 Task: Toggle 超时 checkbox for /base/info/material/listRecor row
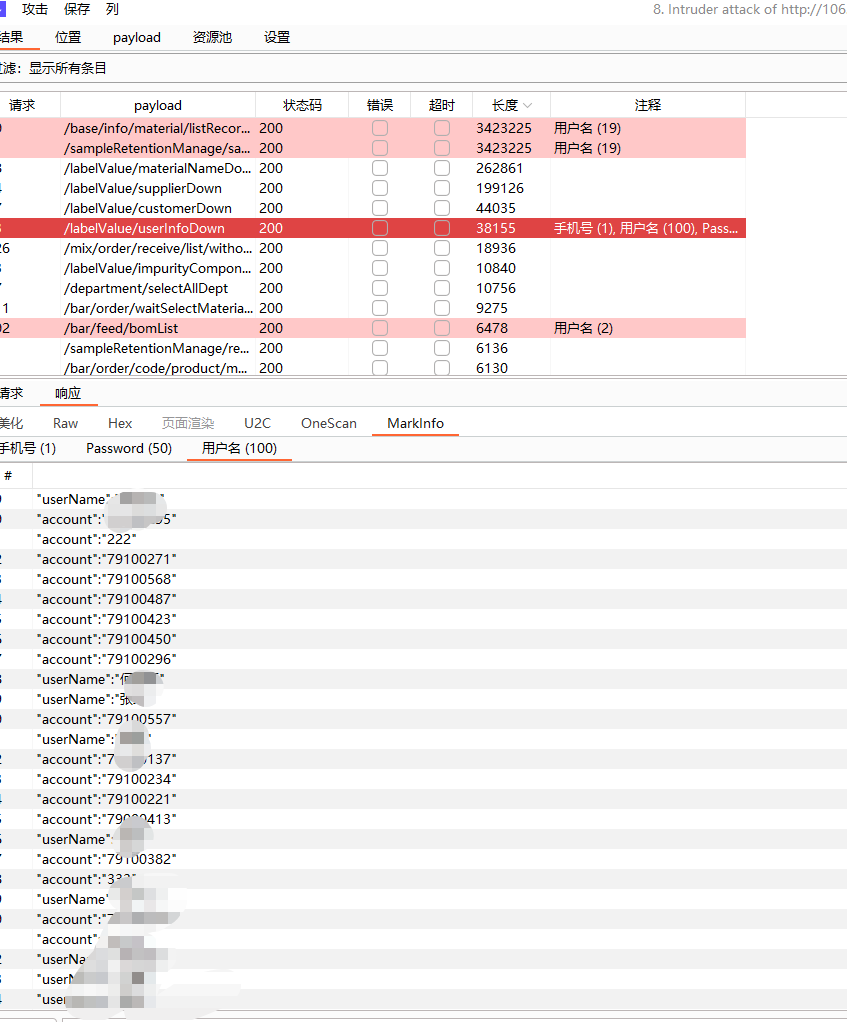pyautogui.click(x=442, y=128)
